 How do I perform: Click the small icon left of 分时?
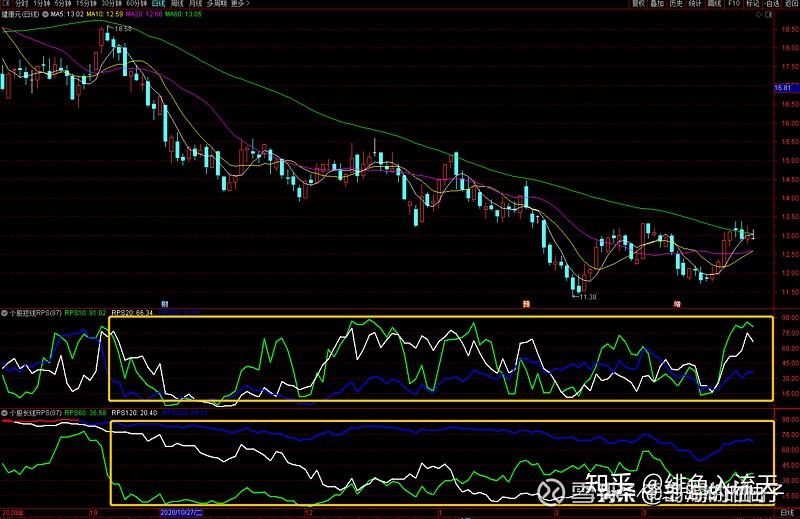(7, 3)
